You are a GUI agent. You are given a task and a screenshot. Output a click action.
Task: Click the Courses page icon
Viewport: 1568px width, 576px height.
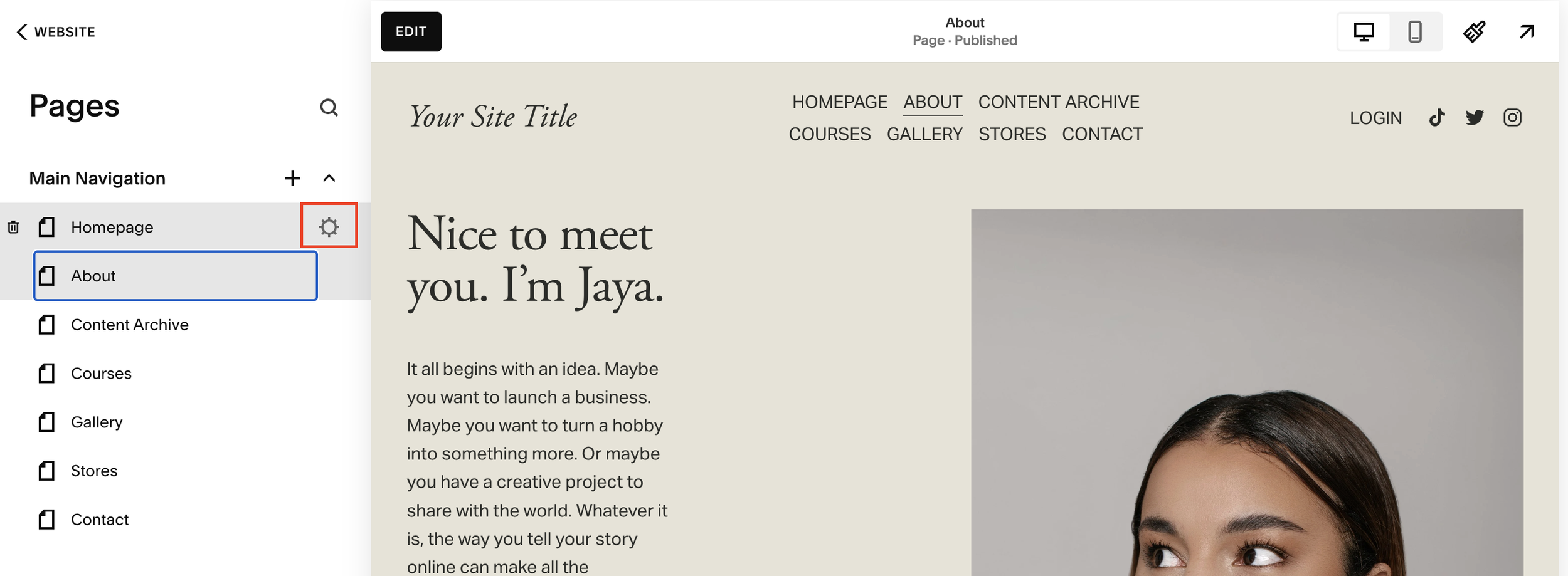46,374
